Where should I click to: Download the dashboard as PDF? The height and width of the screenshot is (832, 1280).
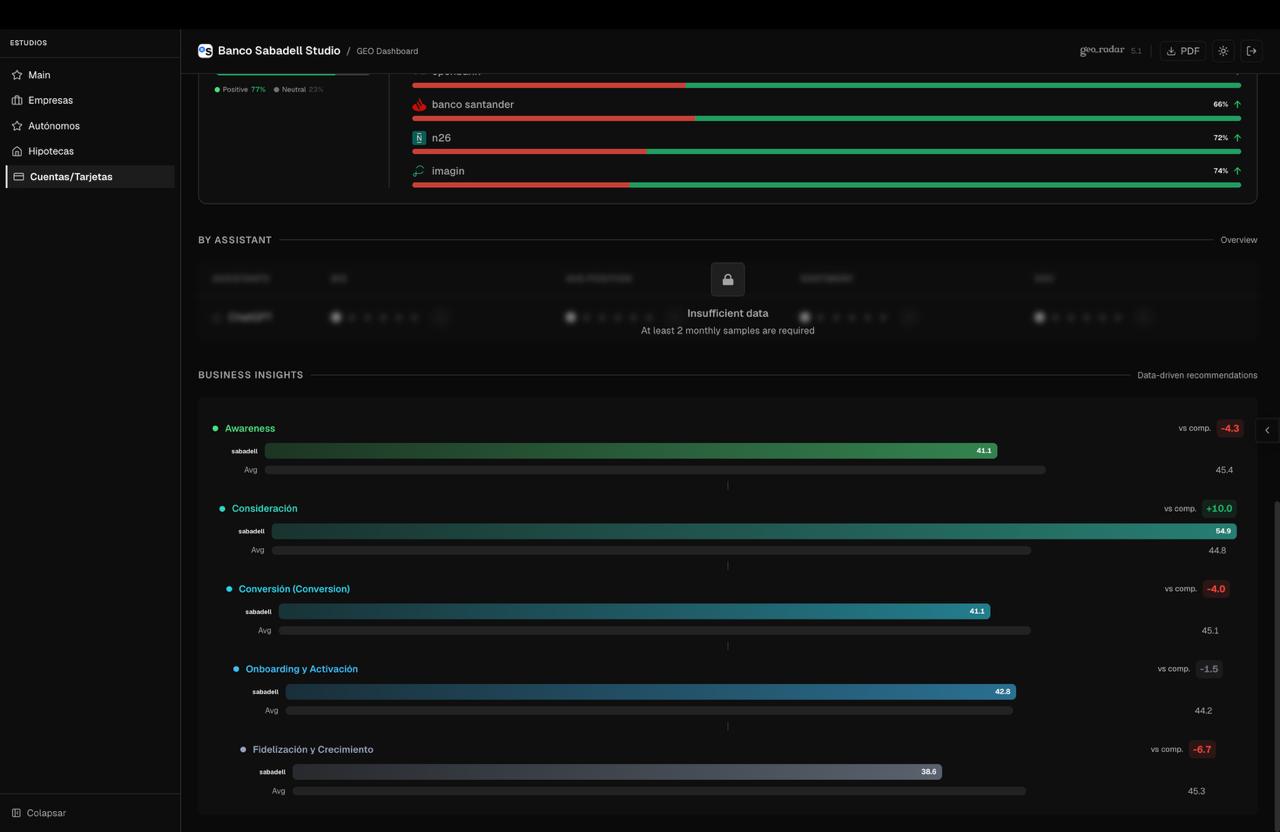click(1182, 51)
